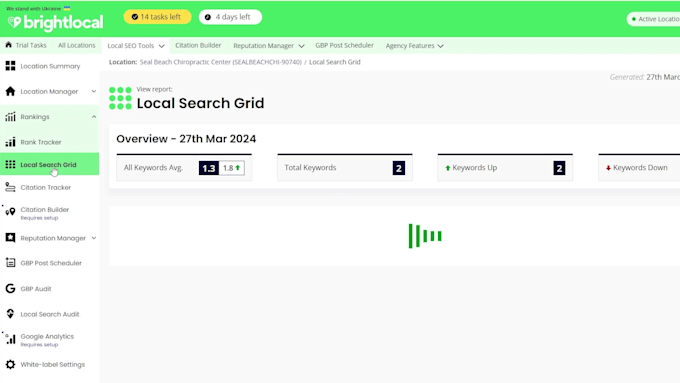Open GBP Post Scheduler in top navigation
The width and height of the screenshot is (680, 383).
(344, 45)
